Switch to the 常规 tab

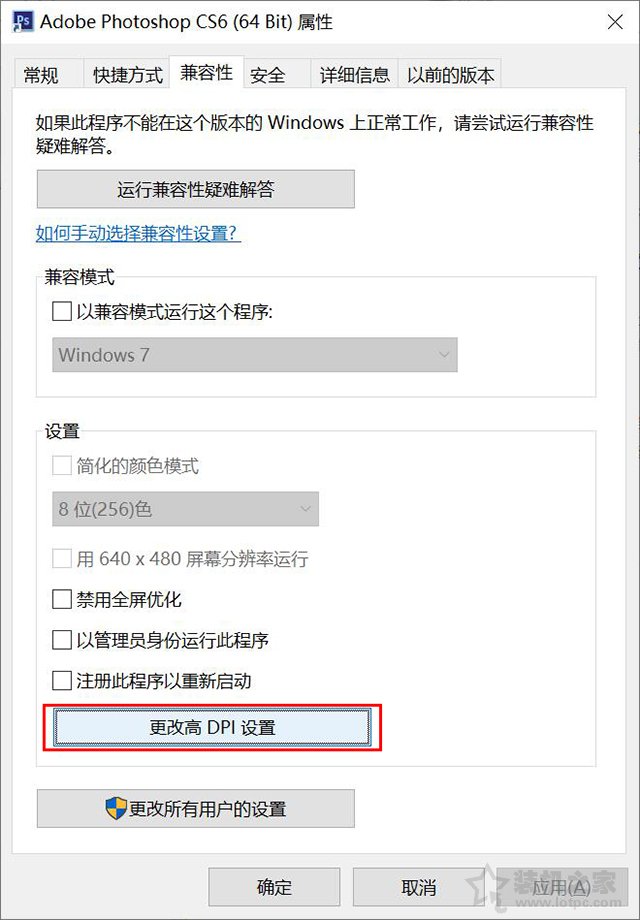click(x=42, y=72)
